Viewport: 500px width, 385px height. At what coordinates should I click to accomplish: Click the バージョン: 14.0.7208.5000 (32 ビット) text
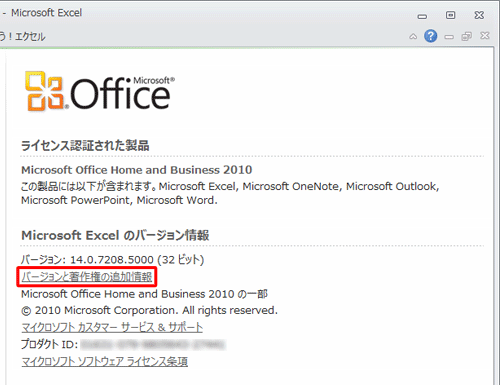pyautogui.click(x=112, y=259)
